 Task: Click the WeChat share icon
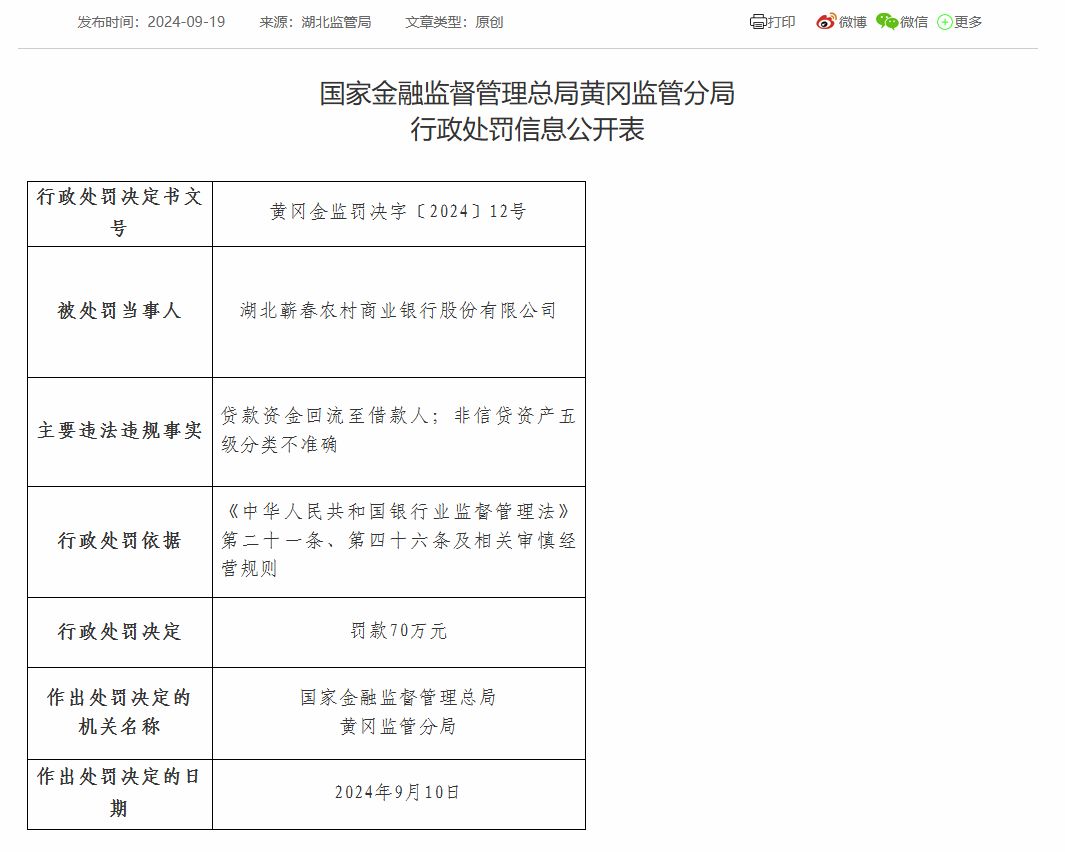pyautogui.click(x=886, y=22)
